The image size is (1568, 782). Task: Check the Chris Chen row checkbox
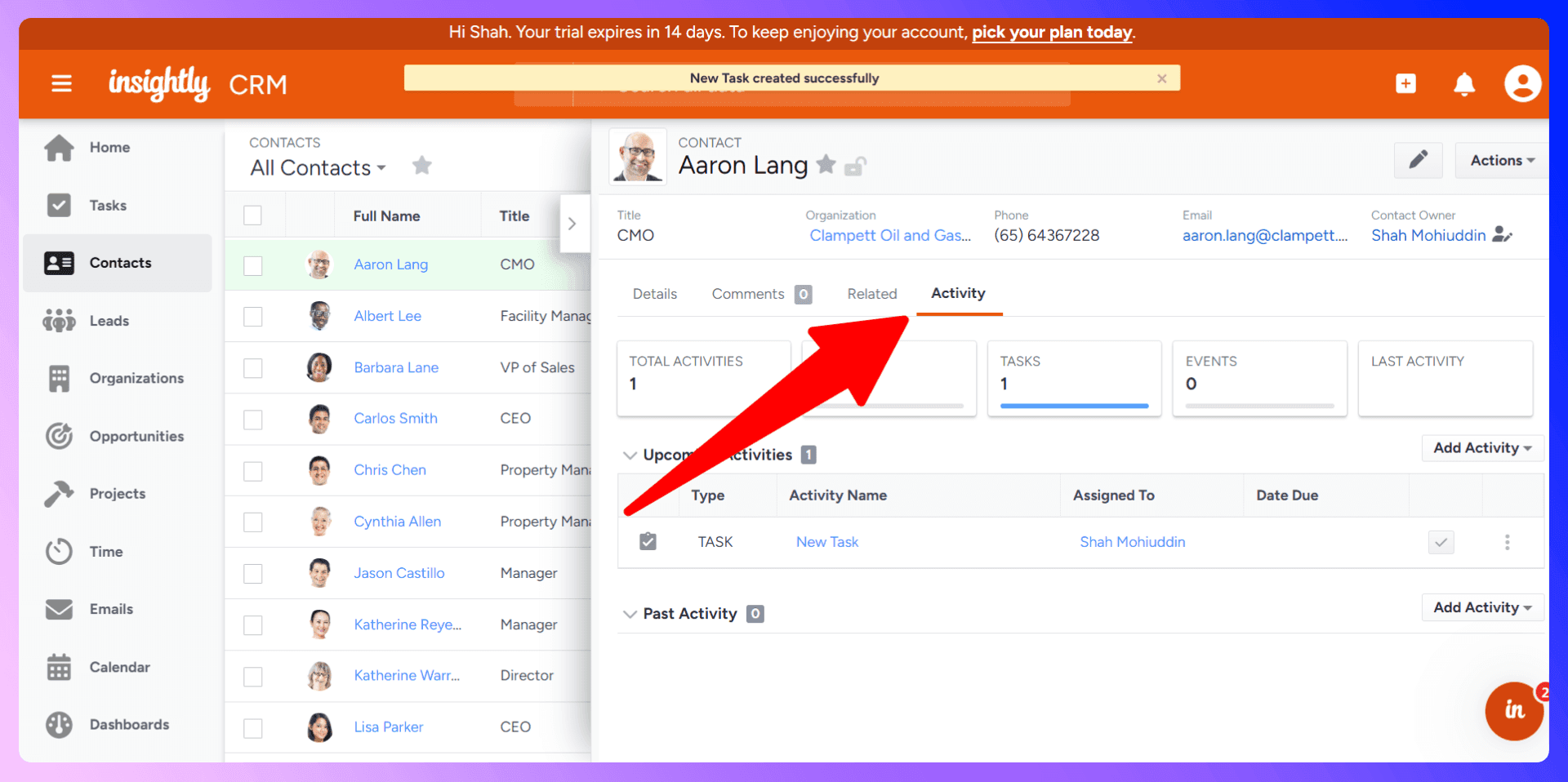253,471
